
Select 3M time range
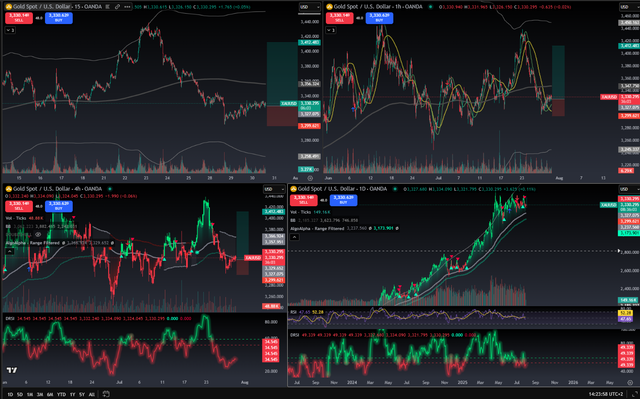point(40,394)
